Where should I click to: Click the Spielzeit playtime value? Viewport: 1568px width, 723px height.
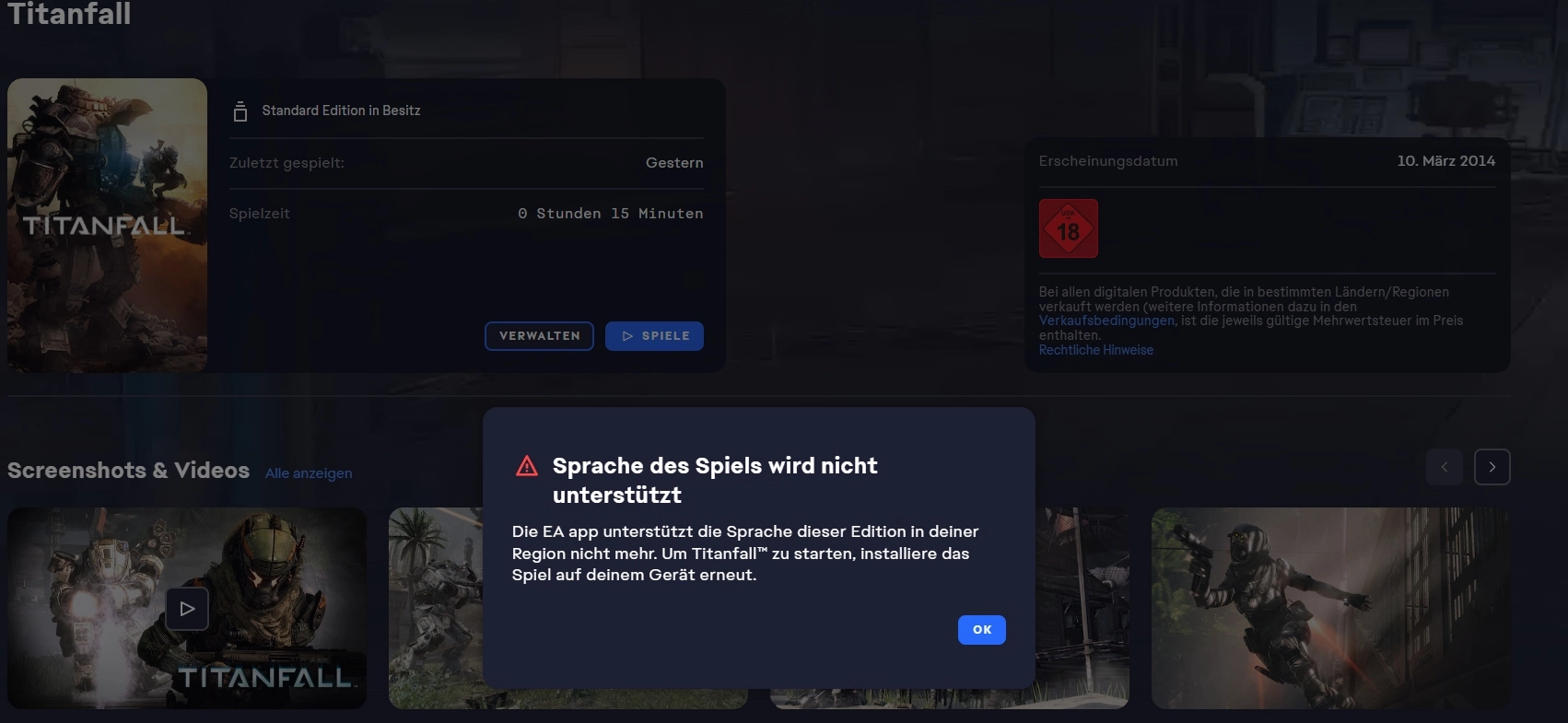[610, 214]
